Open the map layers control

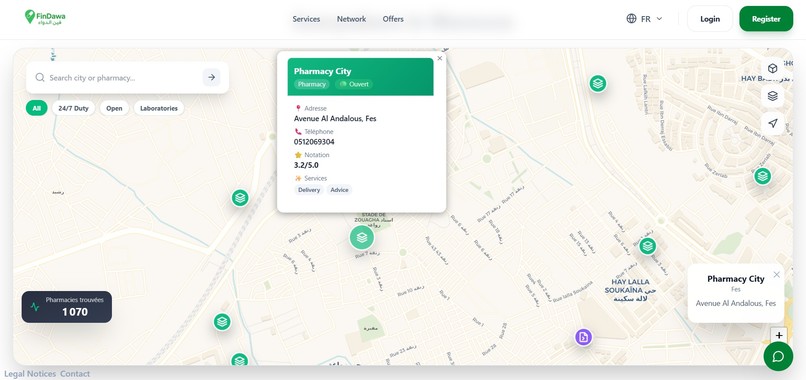coord(772,96)
